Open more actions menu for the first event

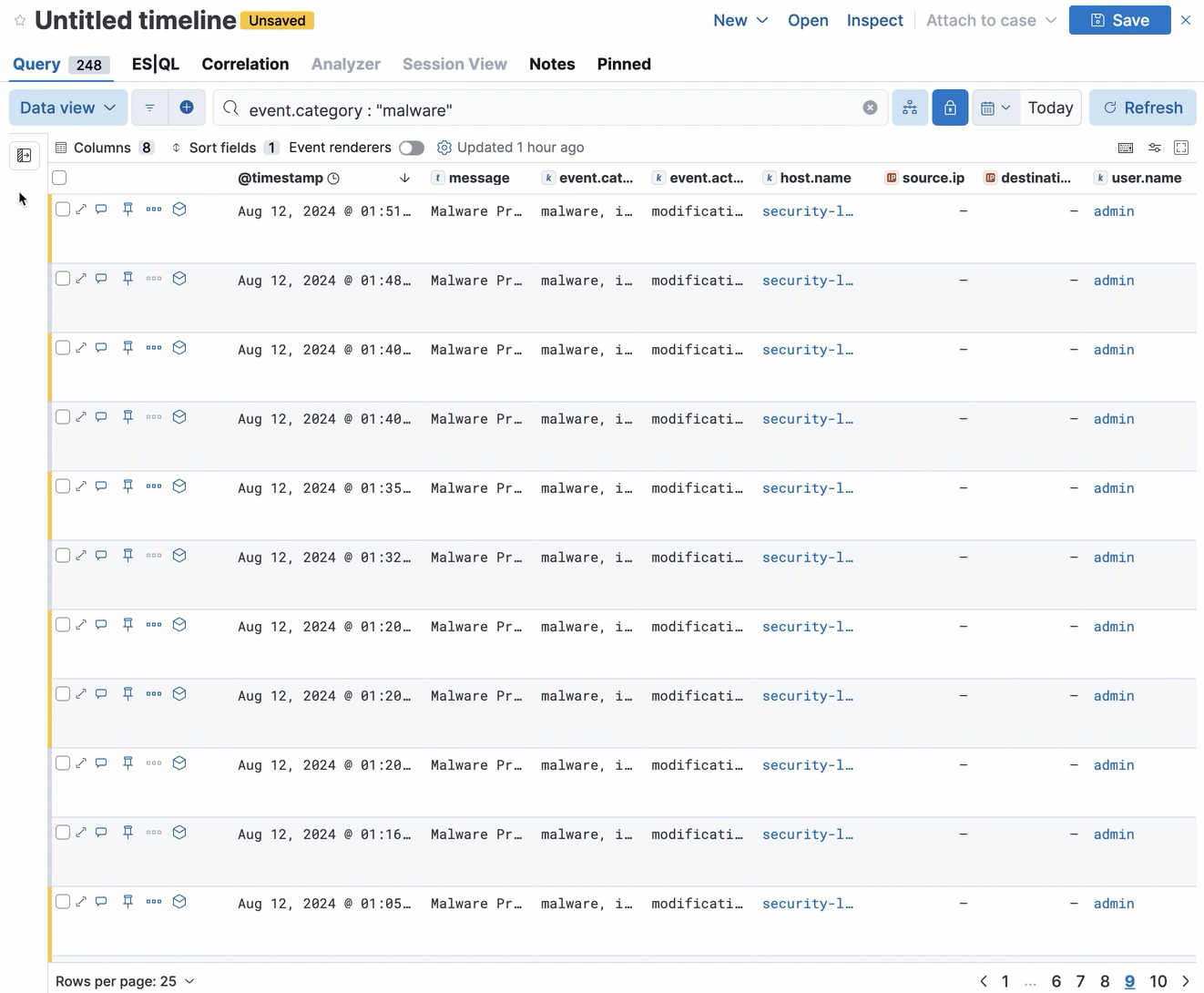(x=153, y=209)
